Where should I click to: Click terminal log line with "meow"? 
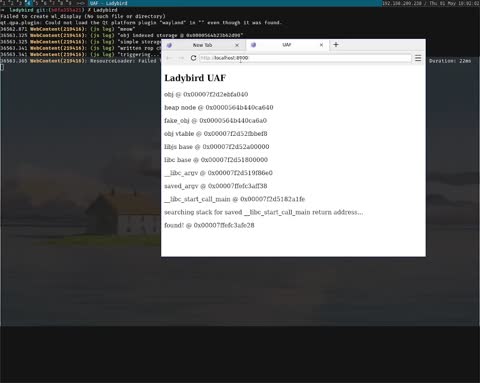coord(67,29)
